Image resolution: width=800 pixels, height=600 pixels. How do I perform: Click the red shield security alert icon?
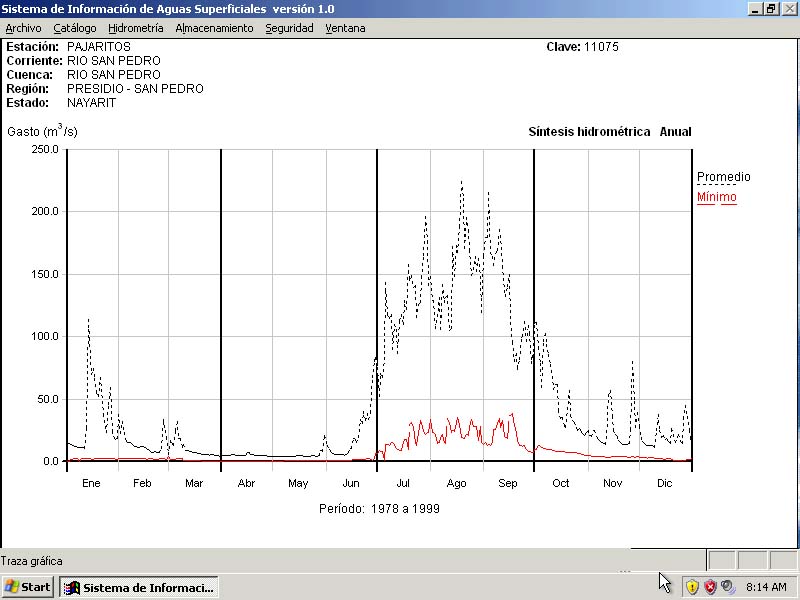click(x=710, y=587)
